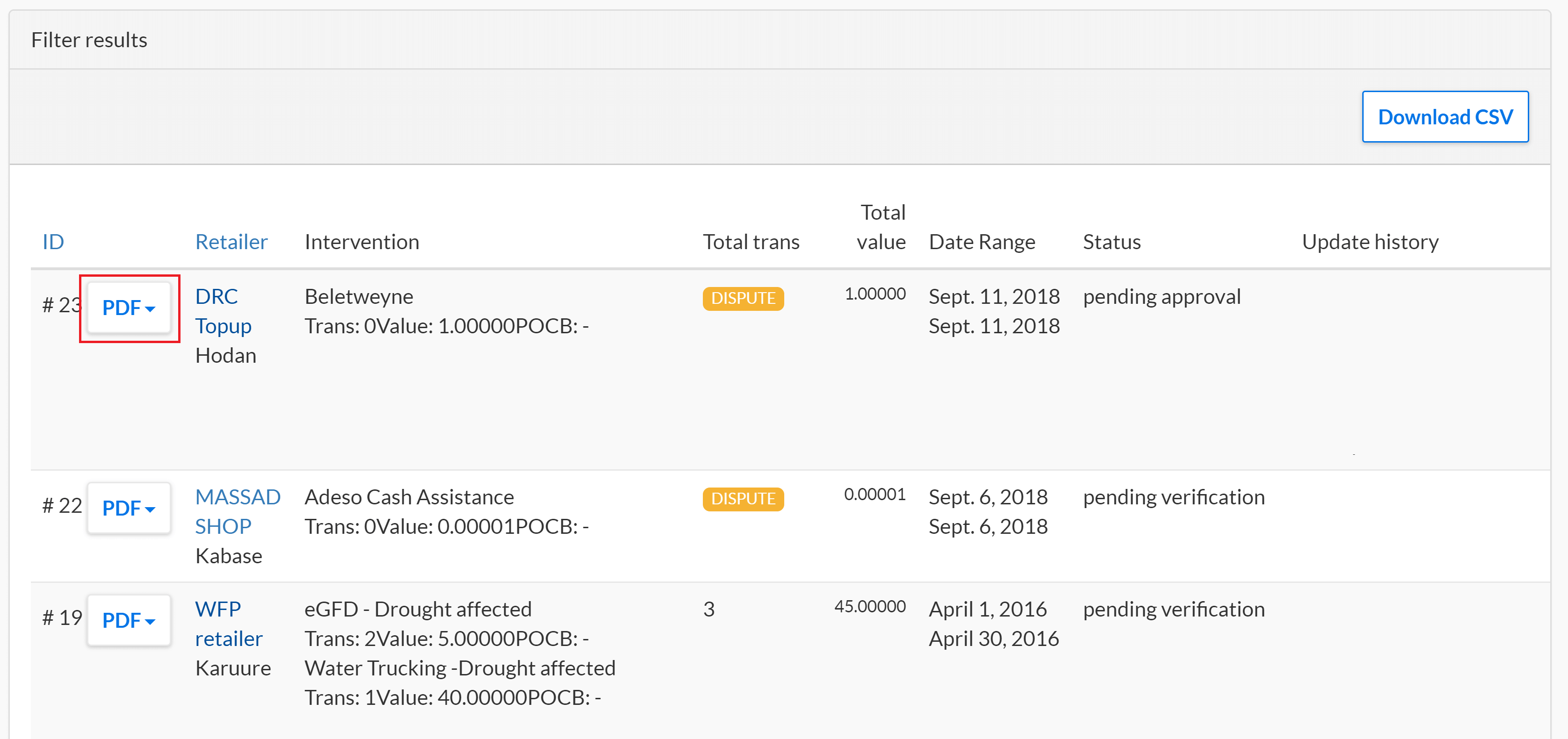Click Total trans value 3
This screenshot has width=1568, height=739.
point(708,610)
